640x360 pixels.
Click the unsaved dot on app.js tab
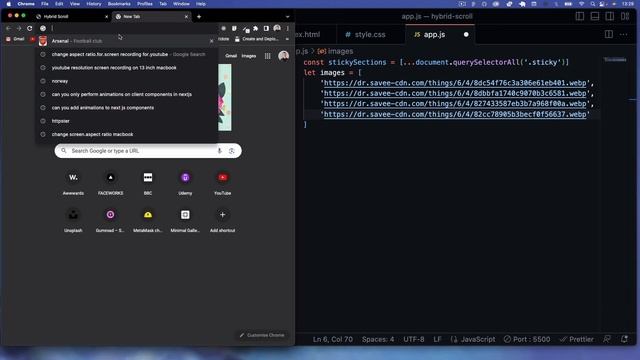[466, 35]
